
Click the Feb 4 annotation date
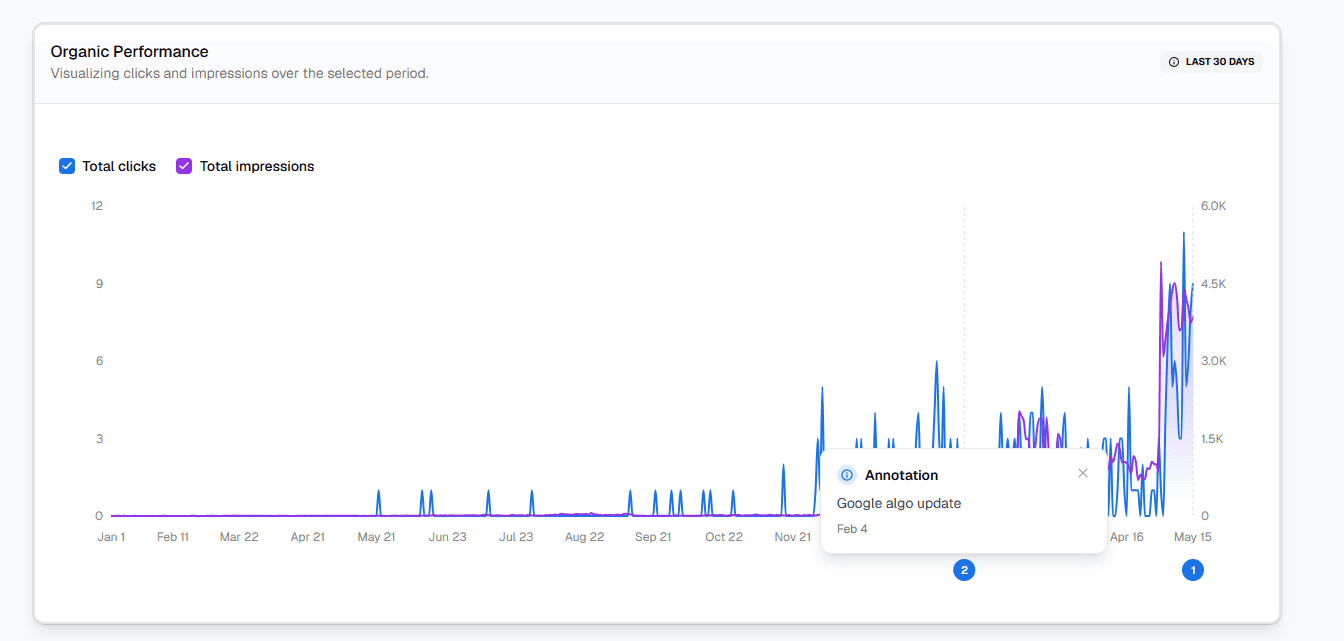click(852, 529)
